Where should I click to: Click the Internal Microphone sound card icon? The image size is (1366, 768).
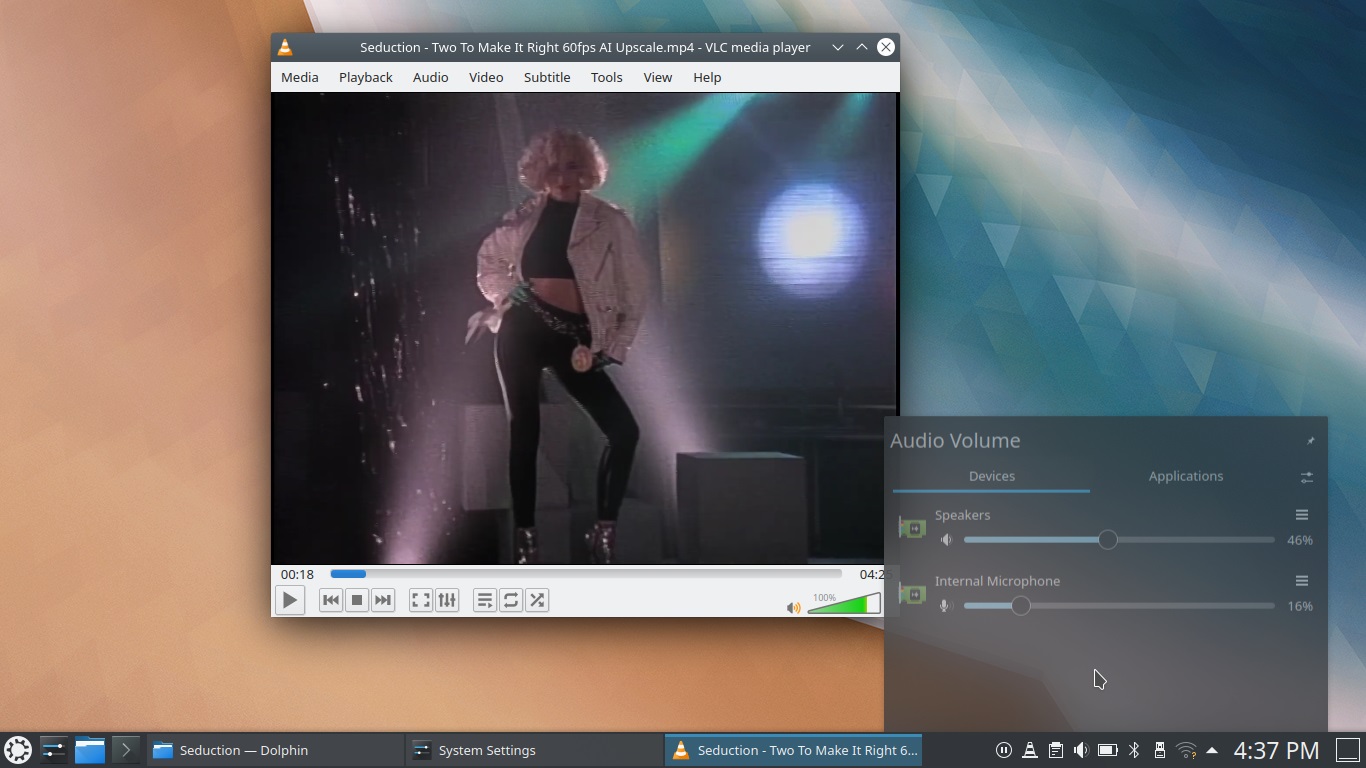point(912,594)
